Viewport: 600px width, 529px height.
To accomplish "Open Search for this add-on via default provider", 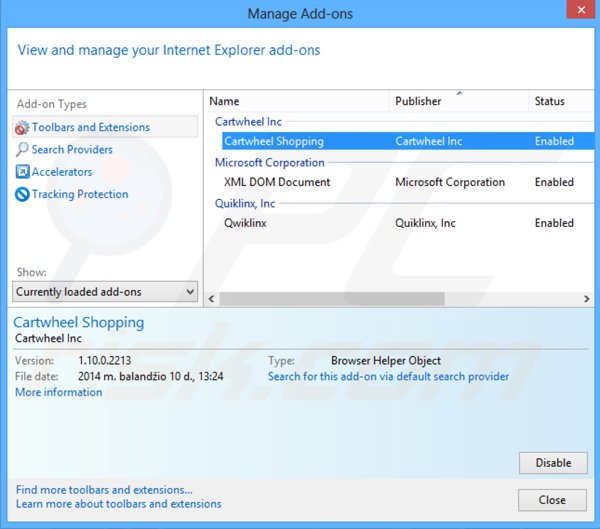I will pos(388,377).
